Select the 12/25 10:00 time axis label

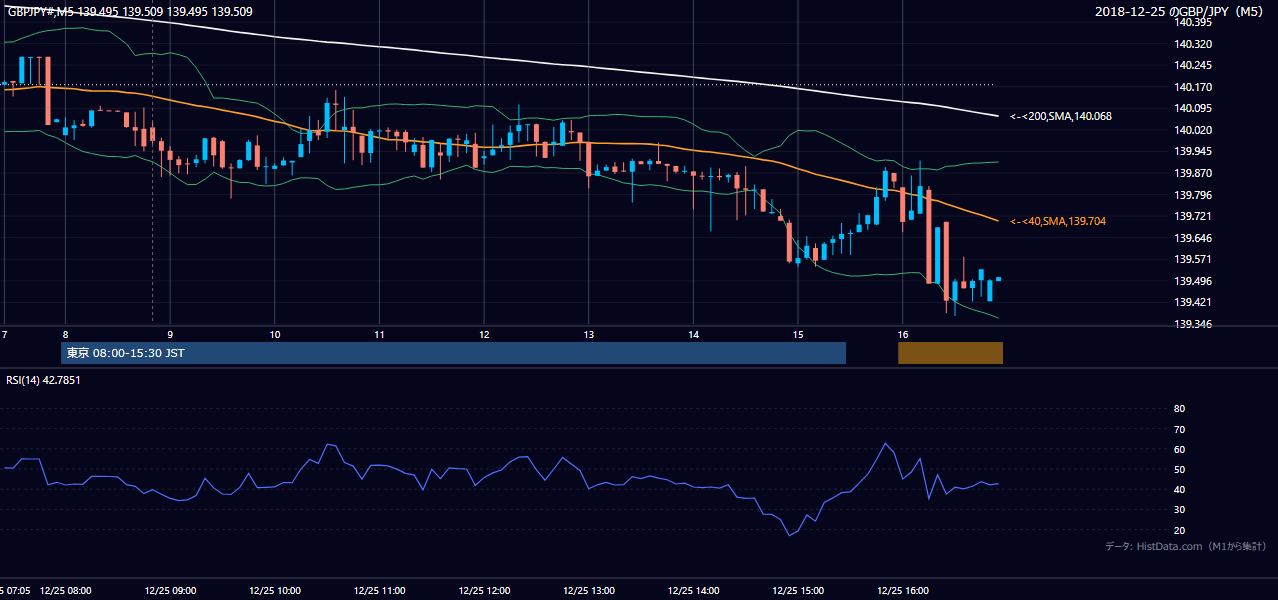pyautogui.click(x=275, y=591)
